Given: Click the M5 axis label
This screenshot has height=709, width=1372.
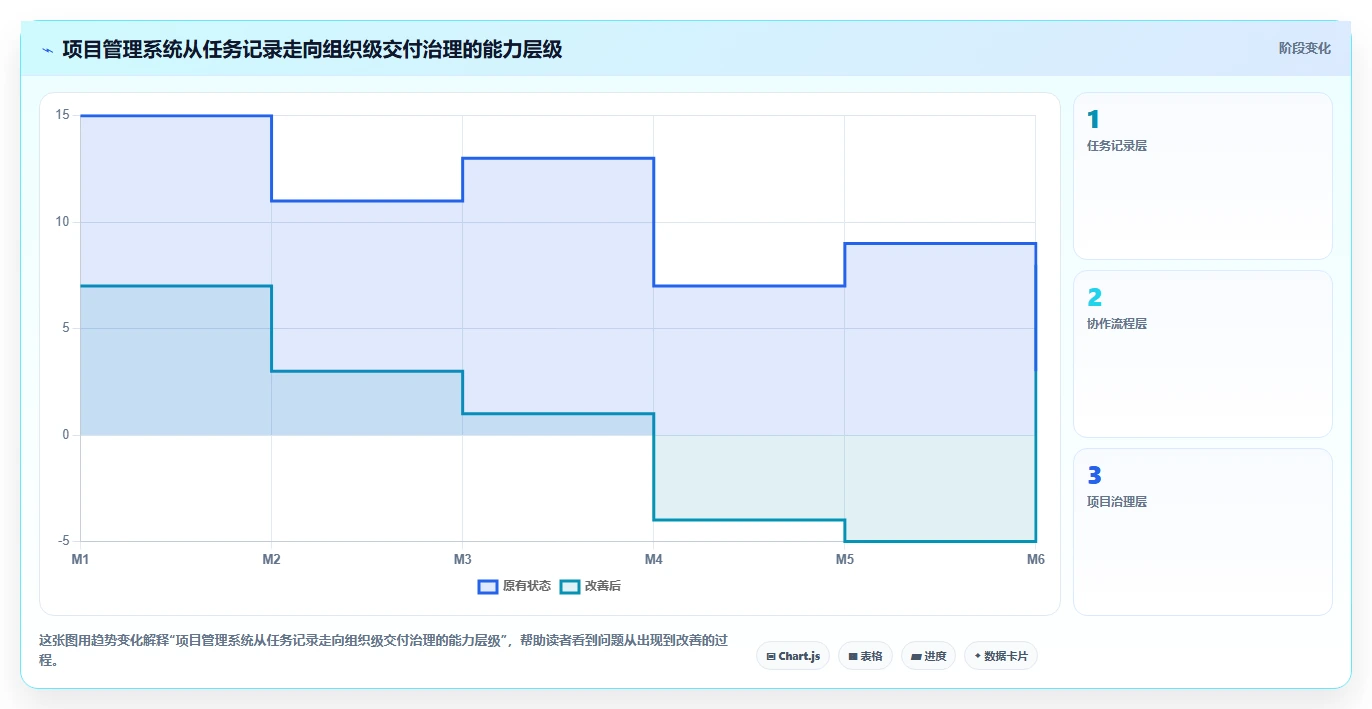Looking at the screenshot, I should click(844, 559).
